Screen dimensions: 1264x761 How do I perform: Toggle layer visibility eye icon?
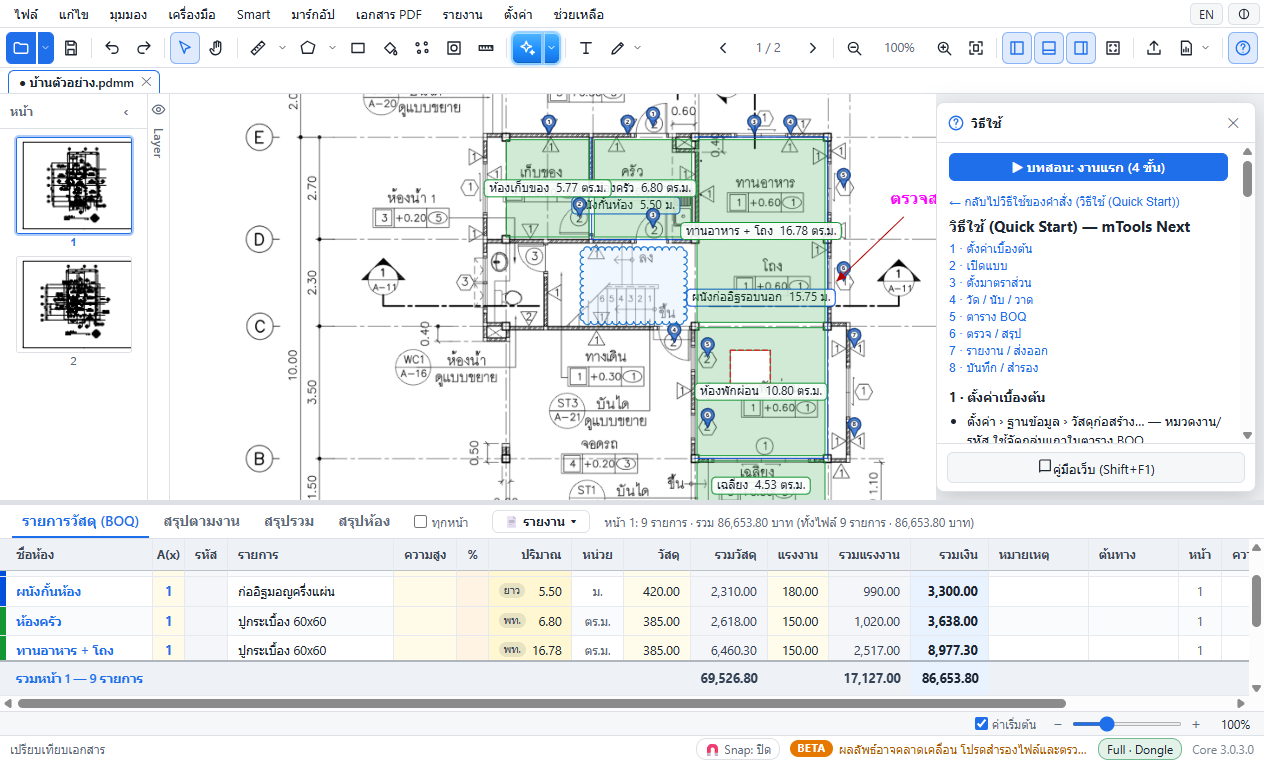coord(158,110)
